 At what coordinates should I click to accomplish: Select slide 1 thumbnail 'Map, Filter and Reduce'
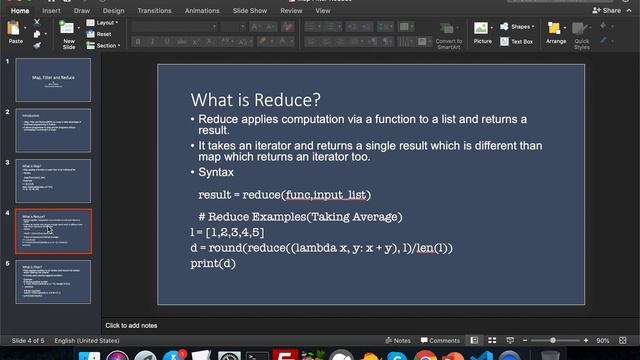tap(53, 80)
